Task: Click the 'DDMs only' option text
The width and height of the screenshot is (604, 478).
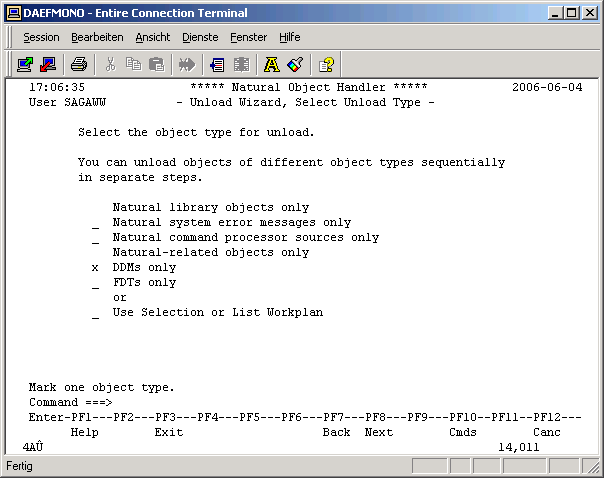Action: point(144,268)
